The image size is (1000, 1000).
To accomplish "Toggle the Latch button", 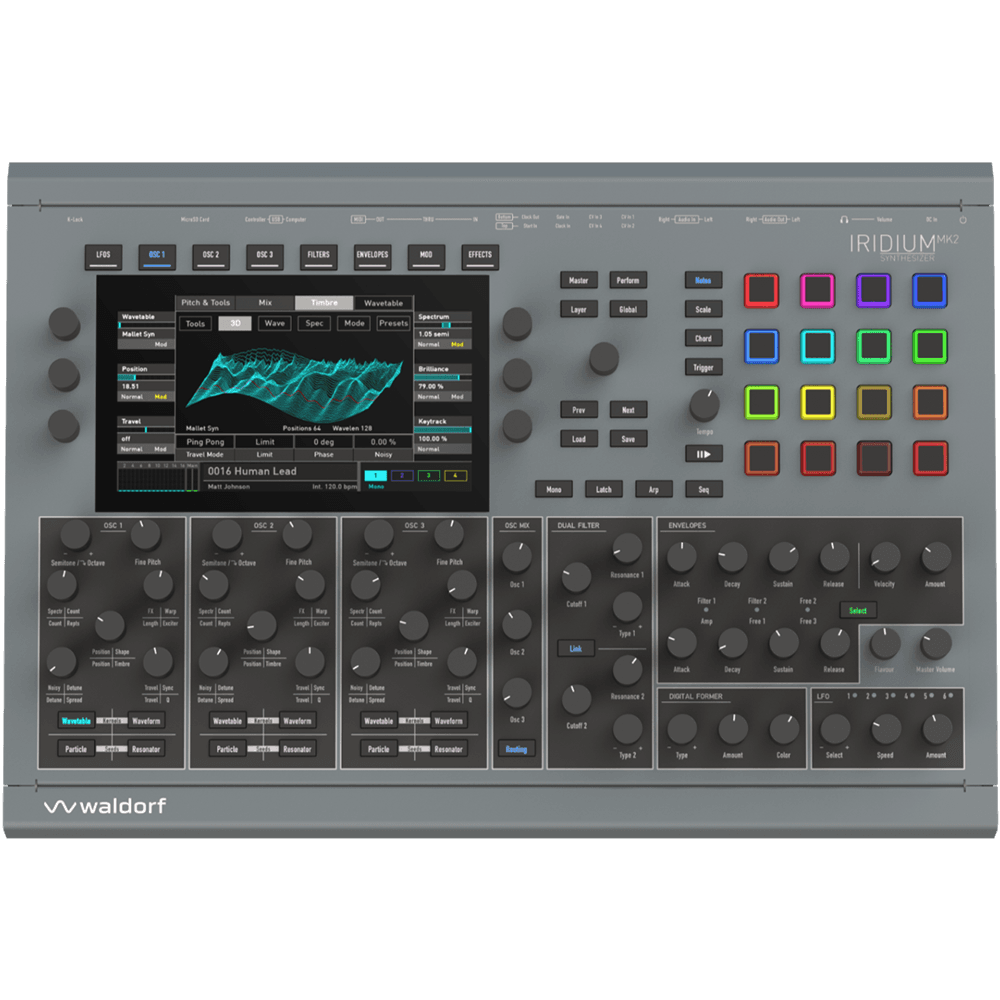I will (x=603, y=489).
